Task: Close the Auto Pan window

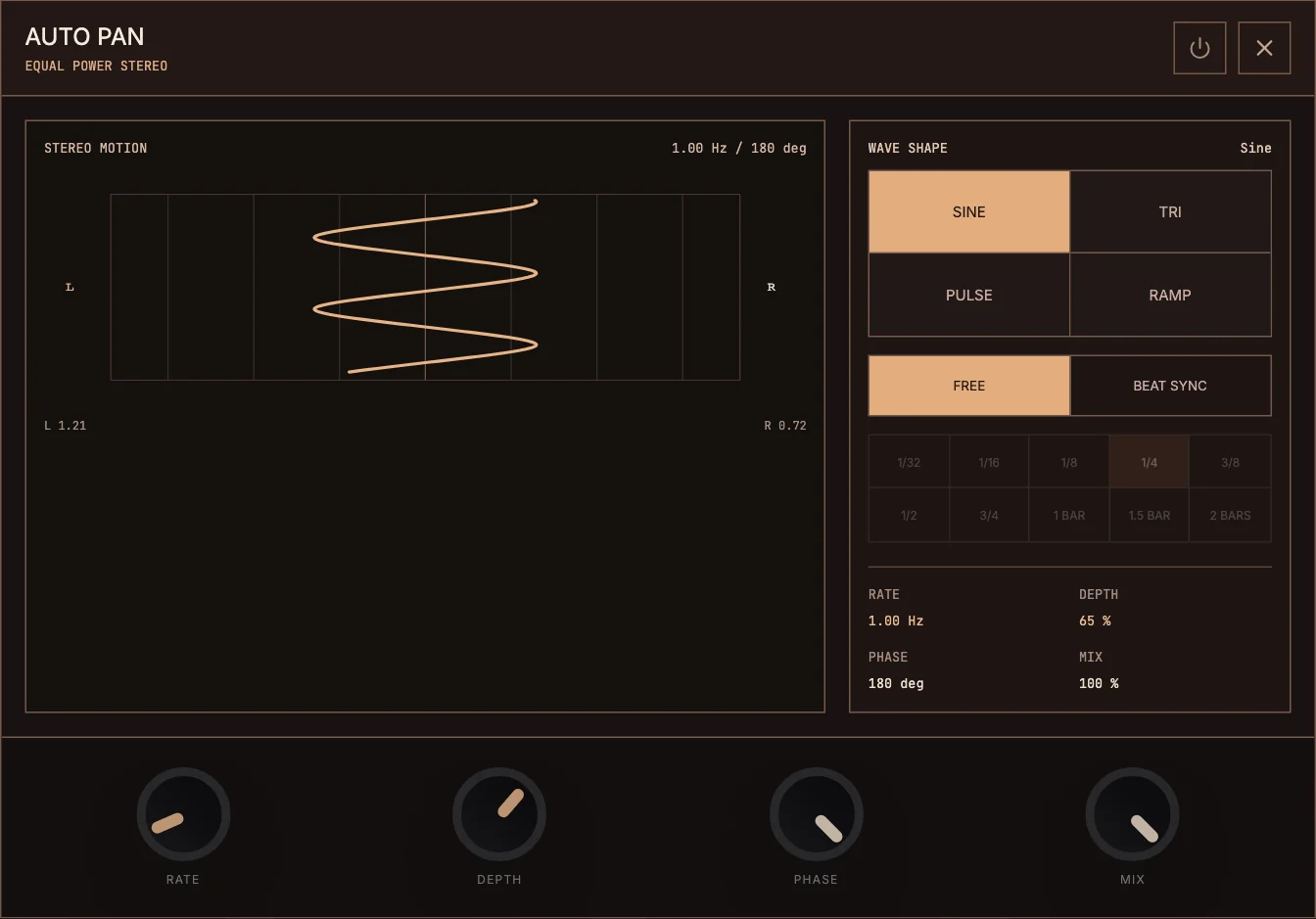Action: click(x=1264, y=48)
